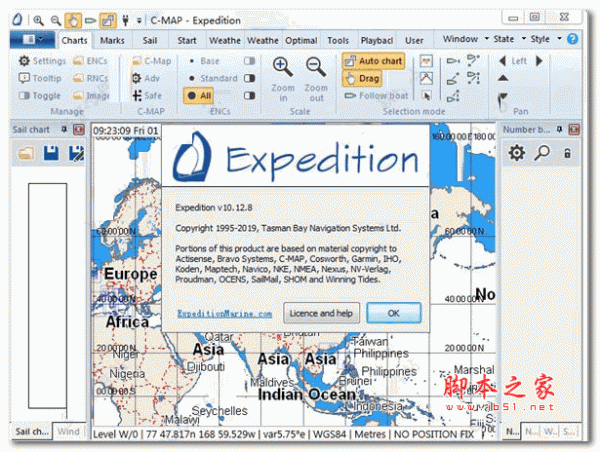Click the Tooltip option

point(40,78)
